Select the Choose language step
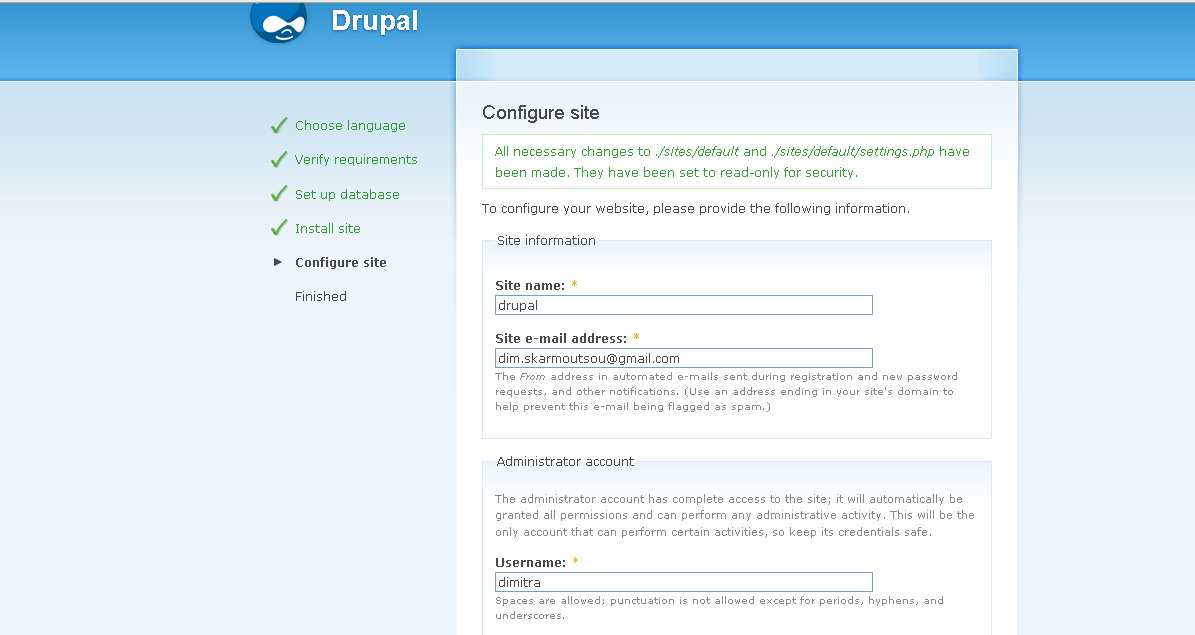Viewport: 1195px width, 635px height. click(350, 126)
